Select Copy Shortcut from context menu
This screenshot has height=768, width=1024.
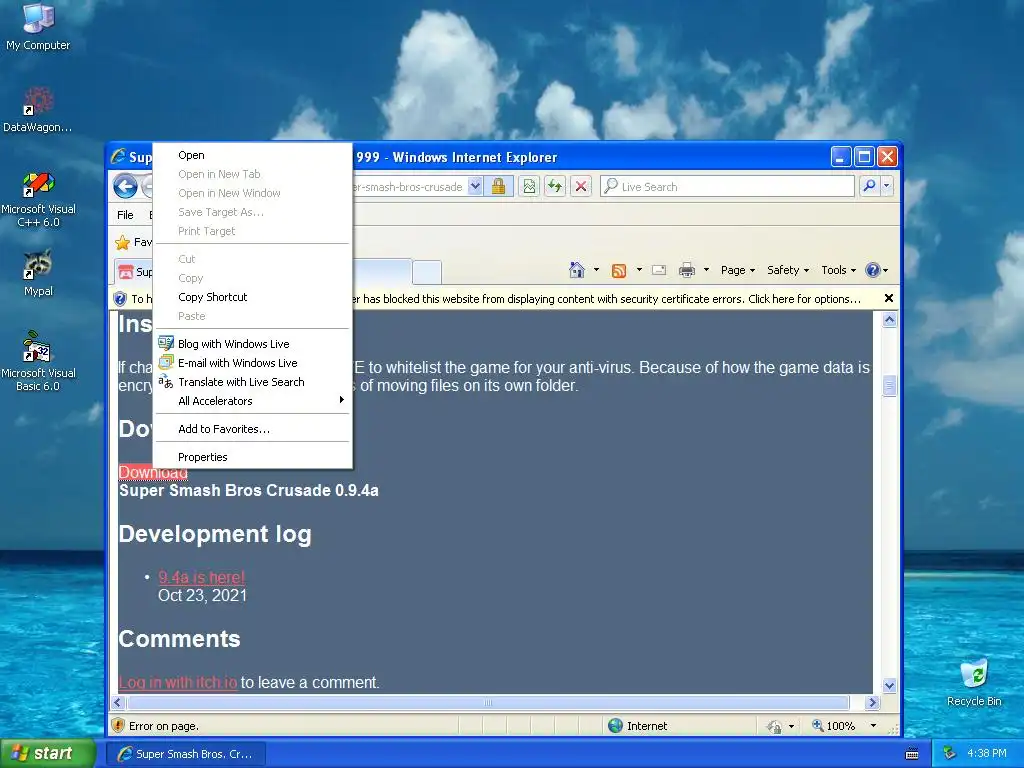(x=253, y=297)
